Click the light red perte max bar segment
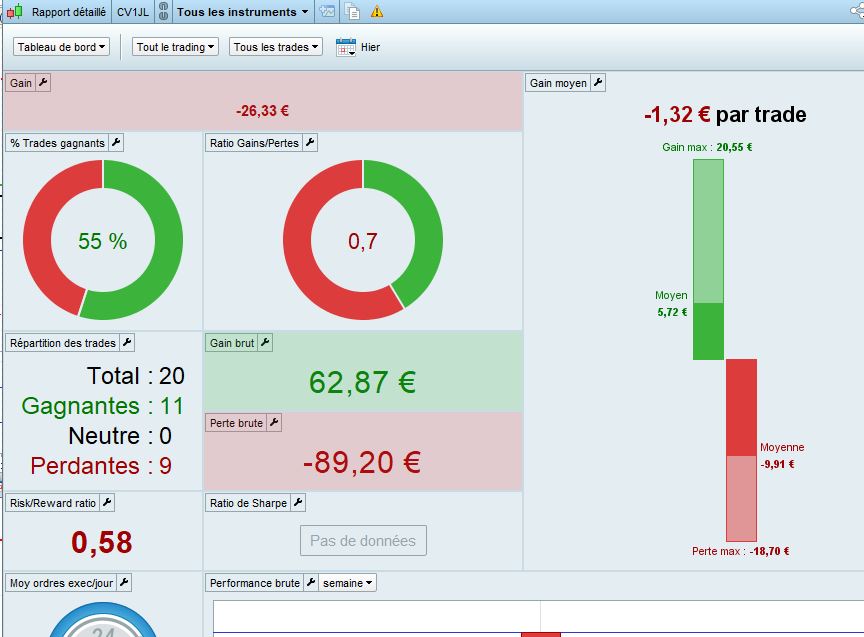 point(741,499)
